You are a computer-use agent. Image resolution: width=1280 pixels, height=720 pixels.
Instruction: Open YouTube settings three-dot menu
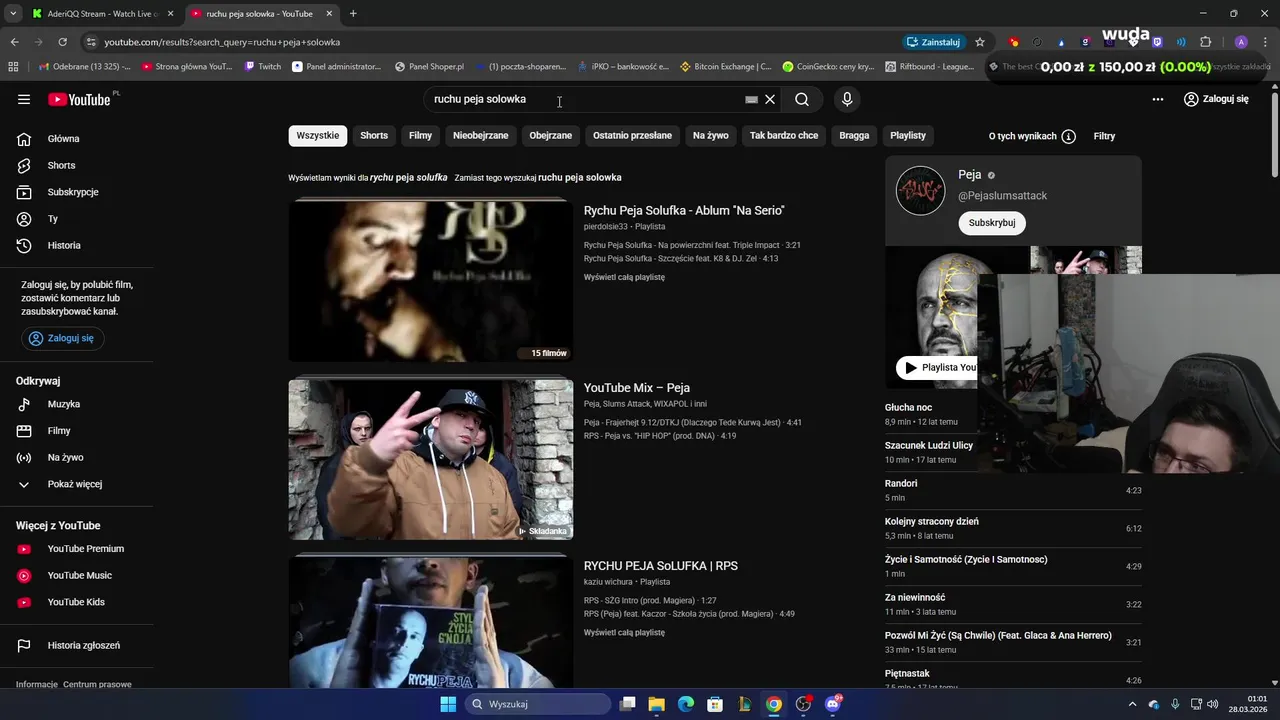point(1158,99)
